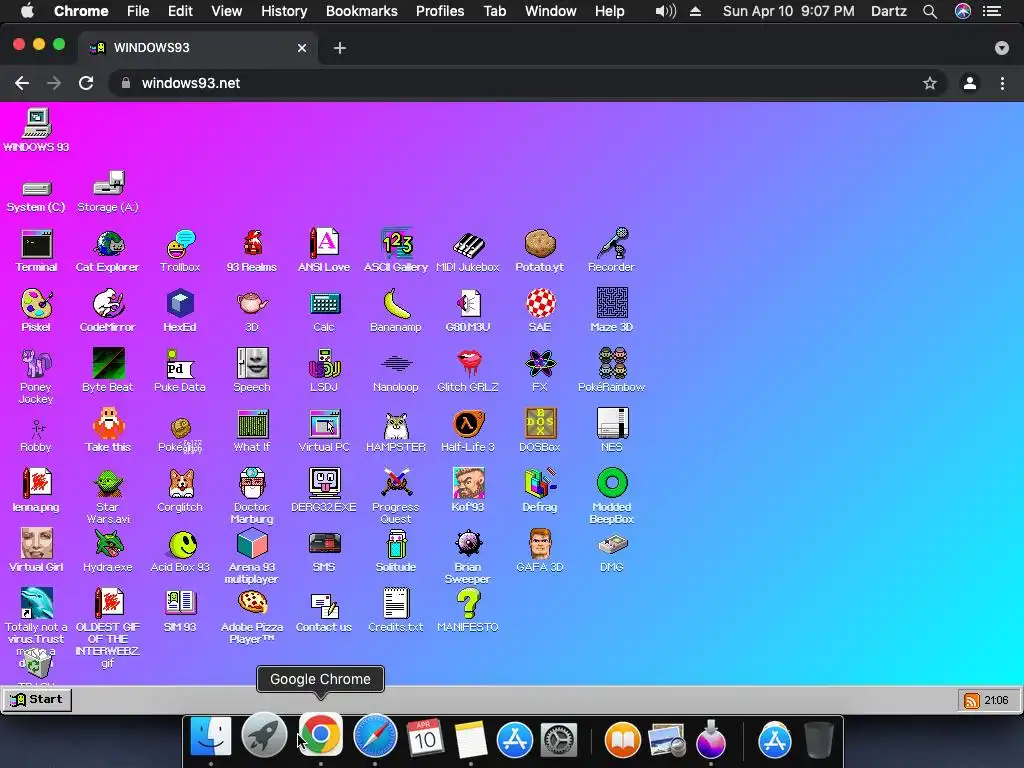Open the Profiles menu
This screenshot has height=768, width=1024.
440,11
